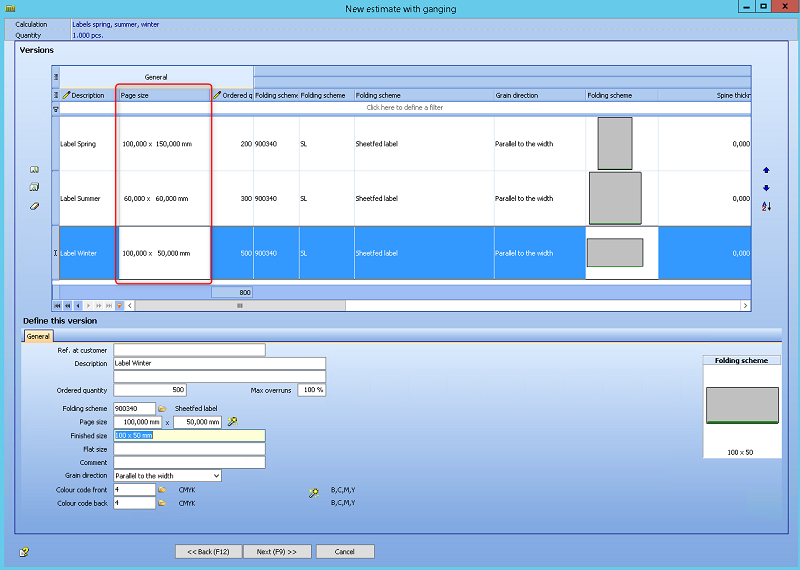The height and width of the screenshot is (570, 800).
Task: Click the Page size width field 100,000 mm
Action: [x=138, y=422]
